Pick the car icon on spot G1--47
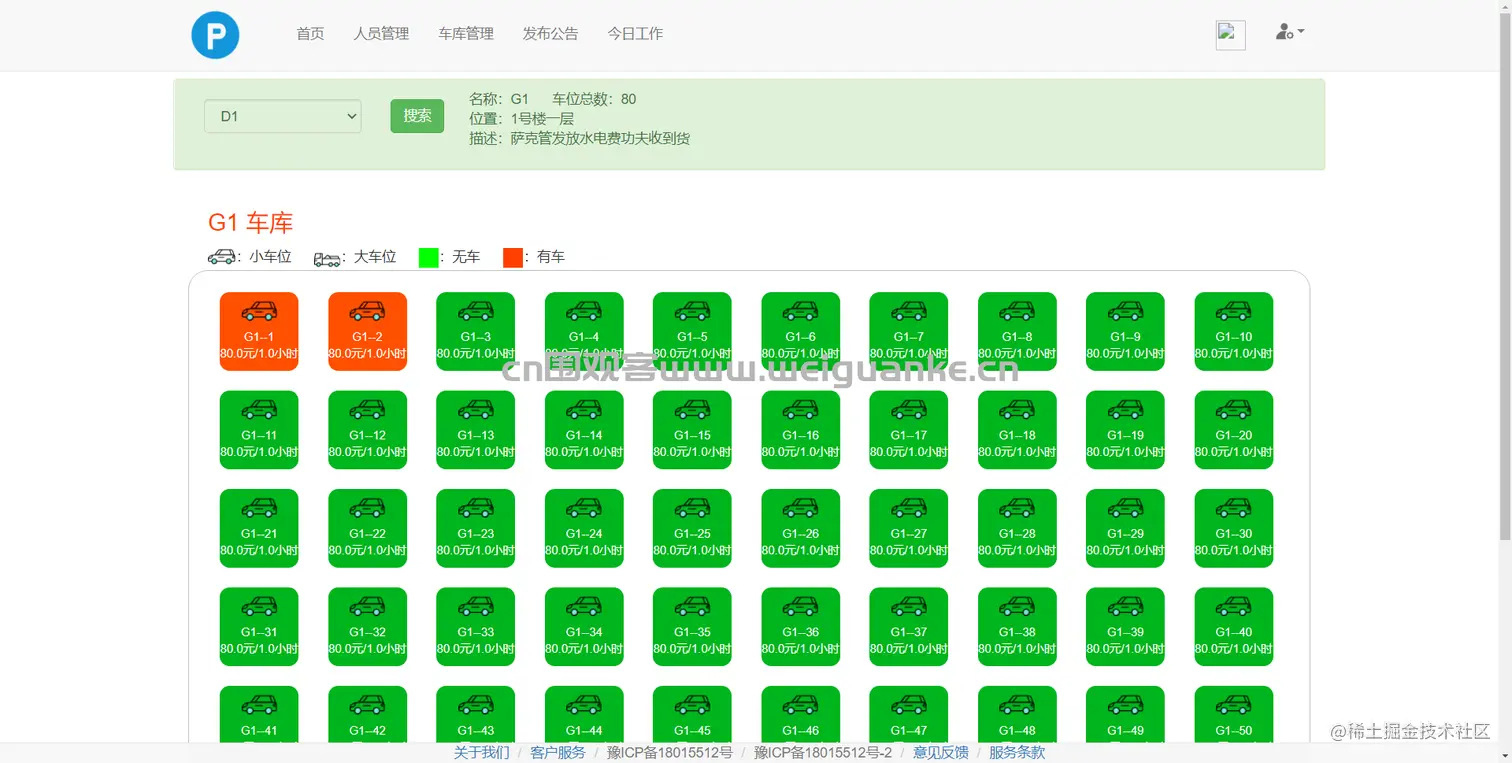Viewport: 1512px width, 763px height. tap(909, 706)
